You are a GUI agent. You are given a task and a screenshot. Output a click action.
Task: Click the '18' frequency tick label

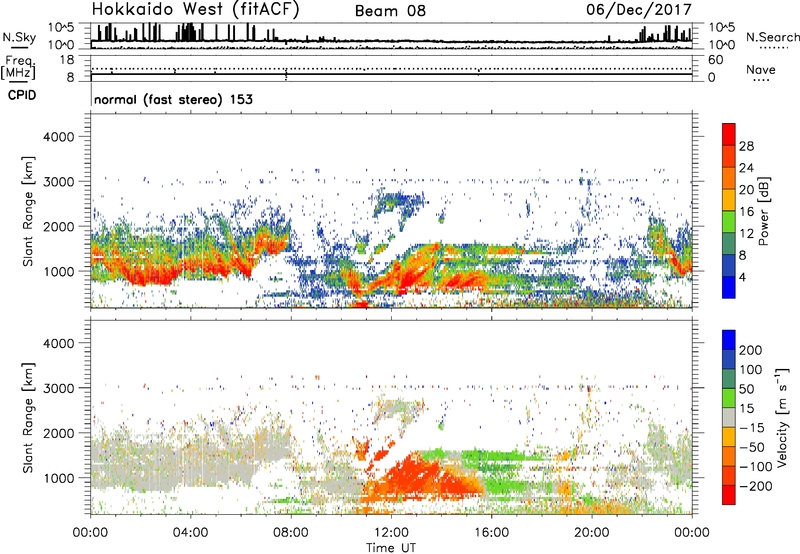coord(67,60)
